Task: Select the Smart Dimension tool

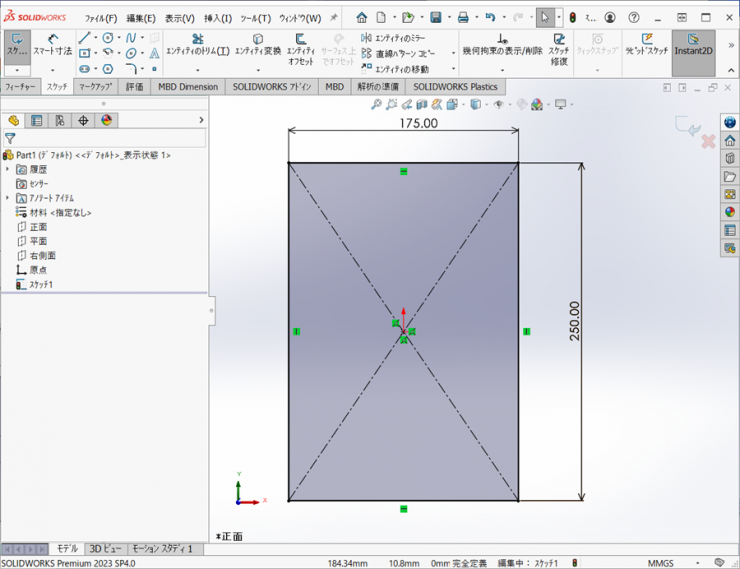Action: 52,44
